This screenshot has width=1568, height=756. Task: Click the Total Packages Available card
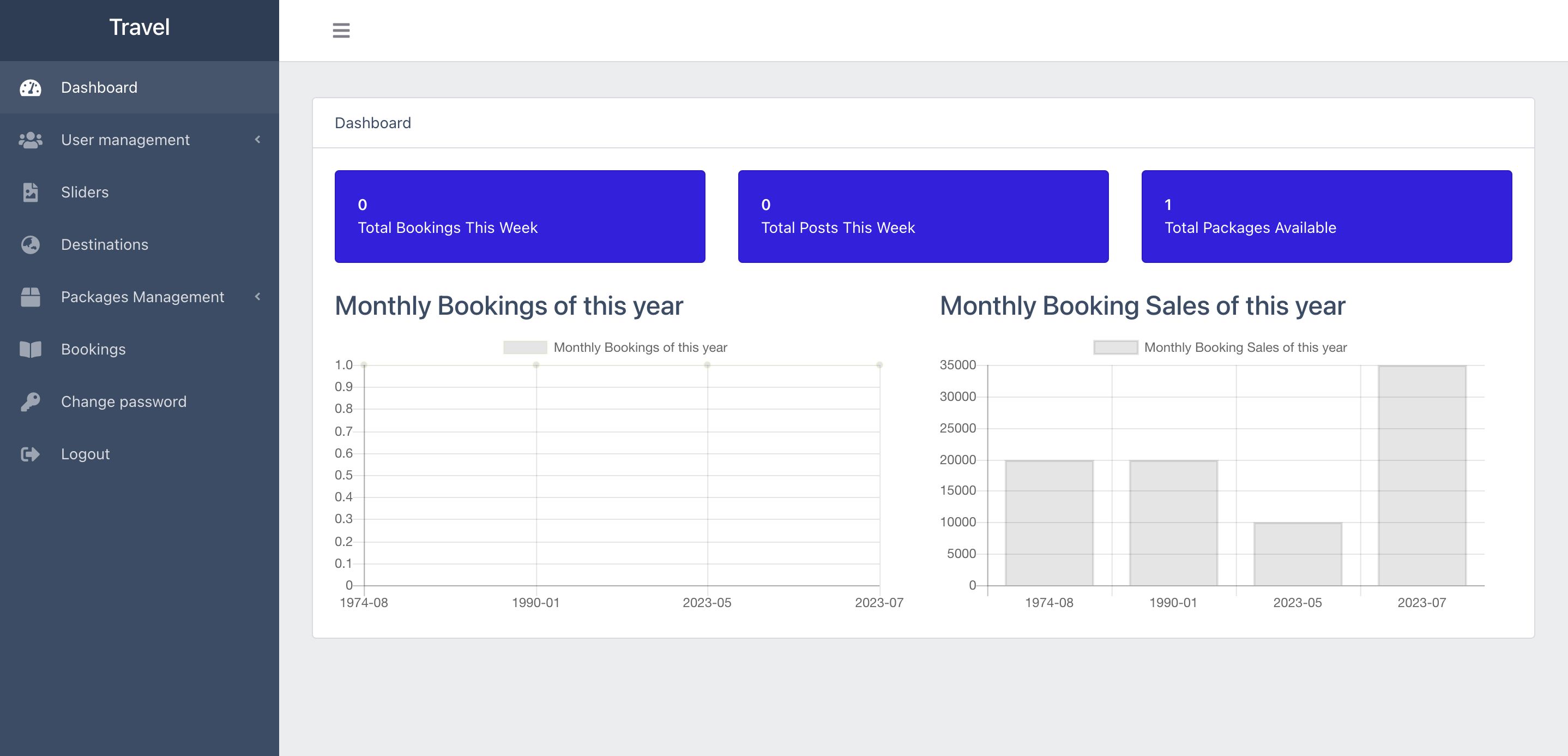pyautogui.click(x=1326, y=216)
